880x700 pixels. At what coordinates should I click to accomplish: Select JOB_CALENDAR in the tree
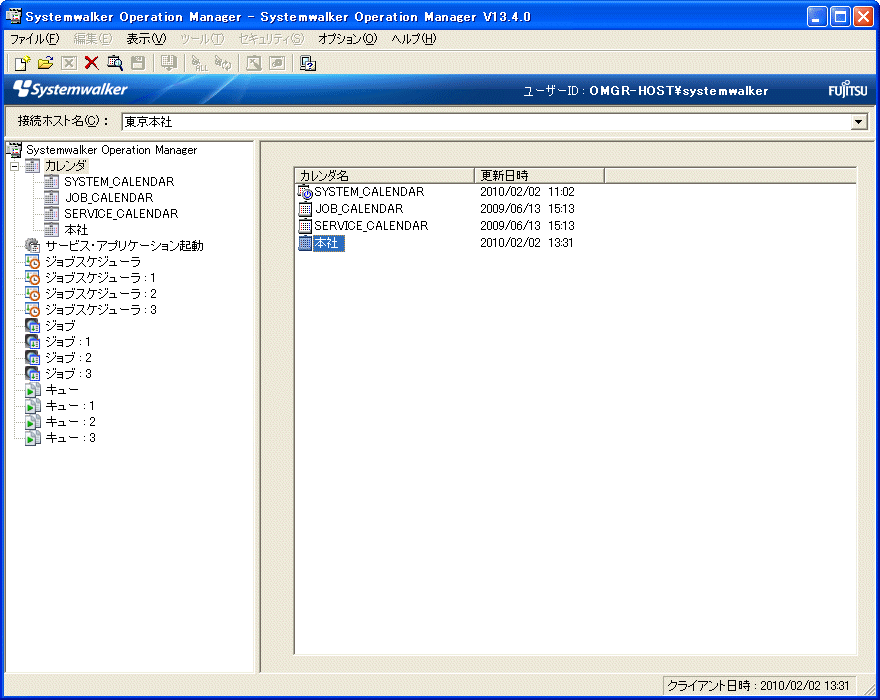click(x=109, y=198)
